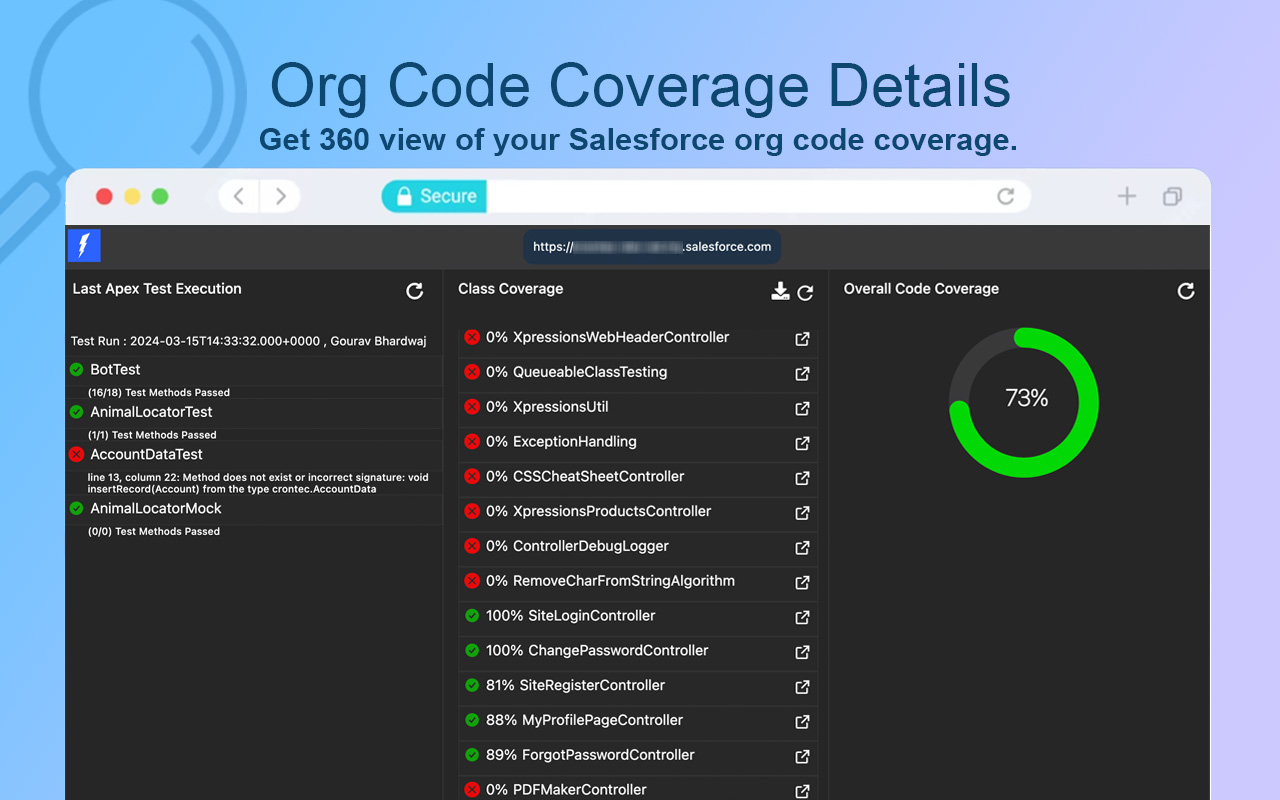The image size is (1280, 800).
Task: Click Class Coverage panel heading
Action: coord(511,289)
